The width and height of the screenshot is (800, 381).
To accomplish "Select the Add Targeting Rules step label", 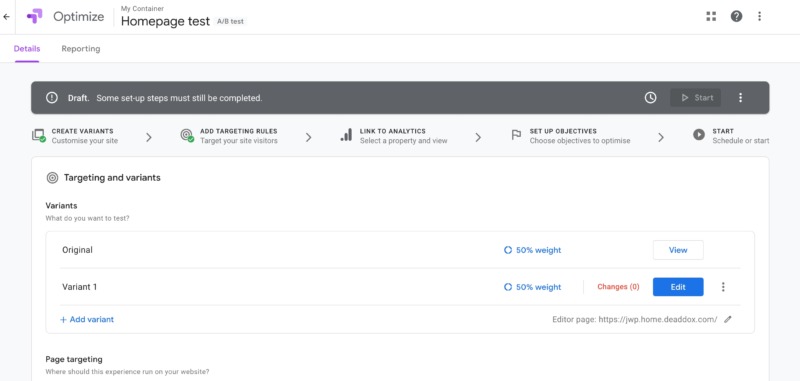I will tap(239, 131).
